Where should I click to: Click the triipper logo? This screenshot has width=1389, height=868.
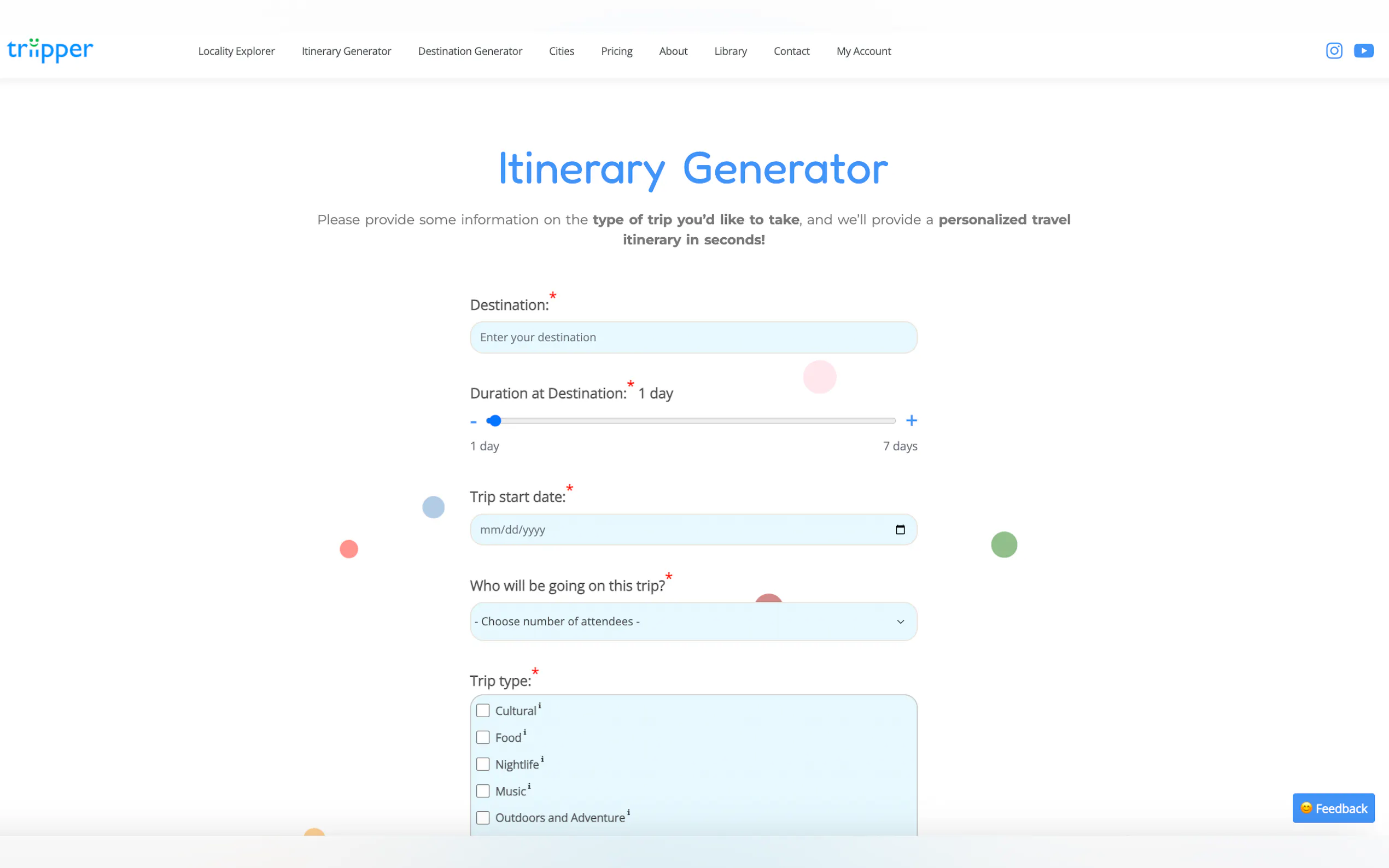(50, 50)
